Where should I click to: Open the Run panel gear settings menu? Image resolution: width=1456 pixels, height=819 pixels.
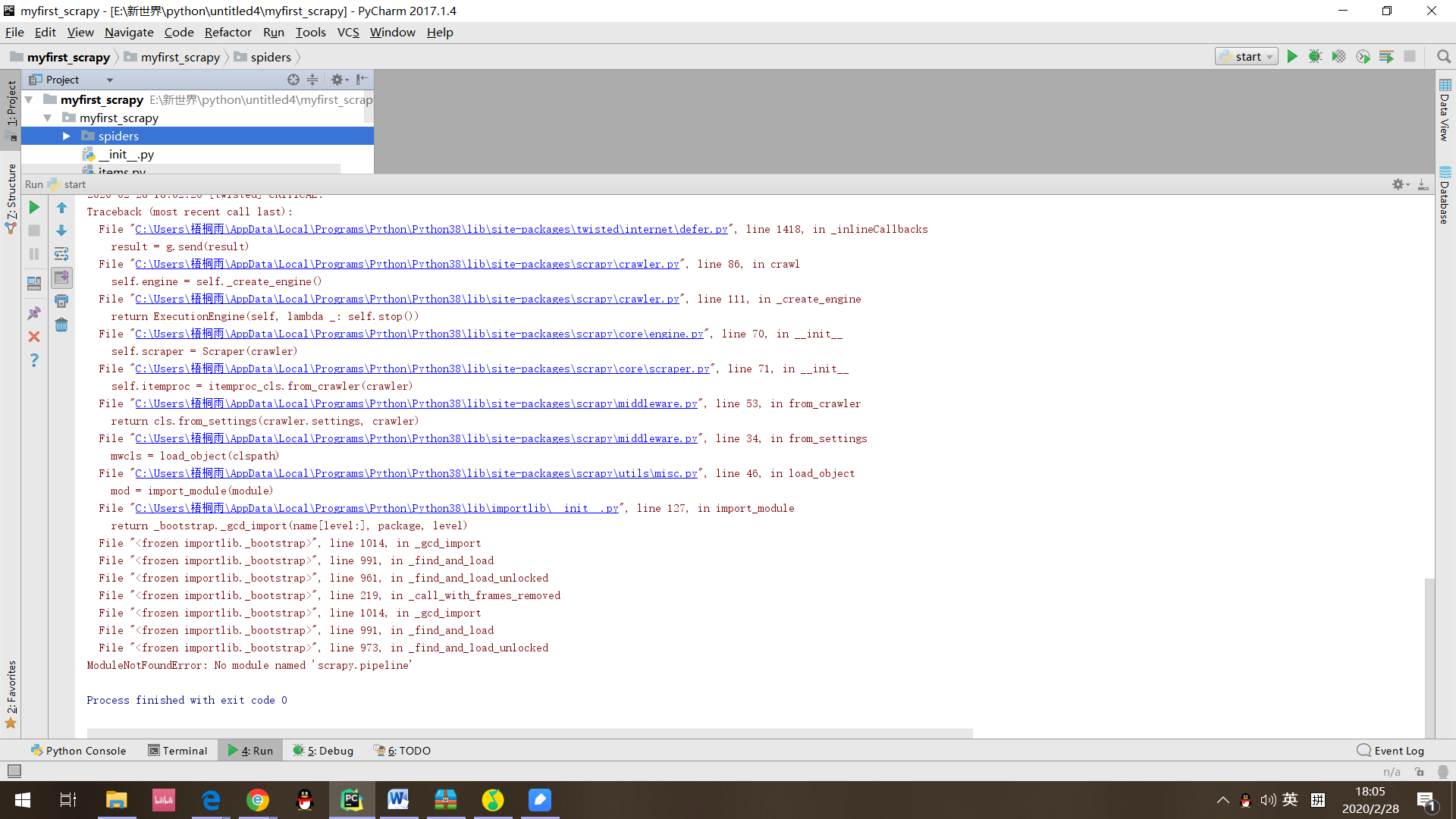[1400, 184]
